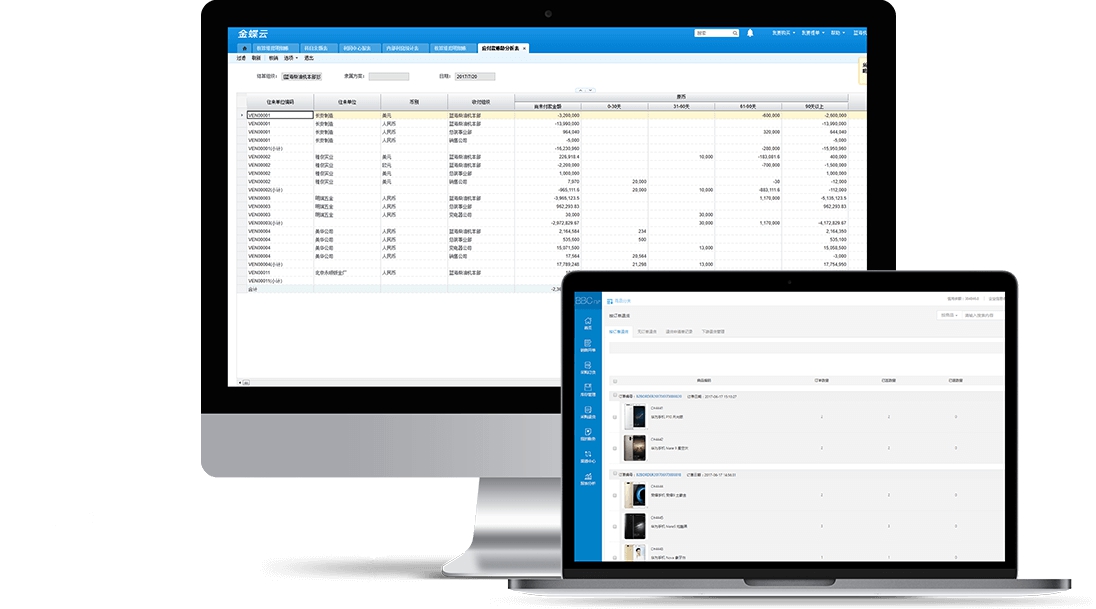Click the horizontal scrollbar below the table
This screenshot has height=609, width=1096.
click(400, 383)
